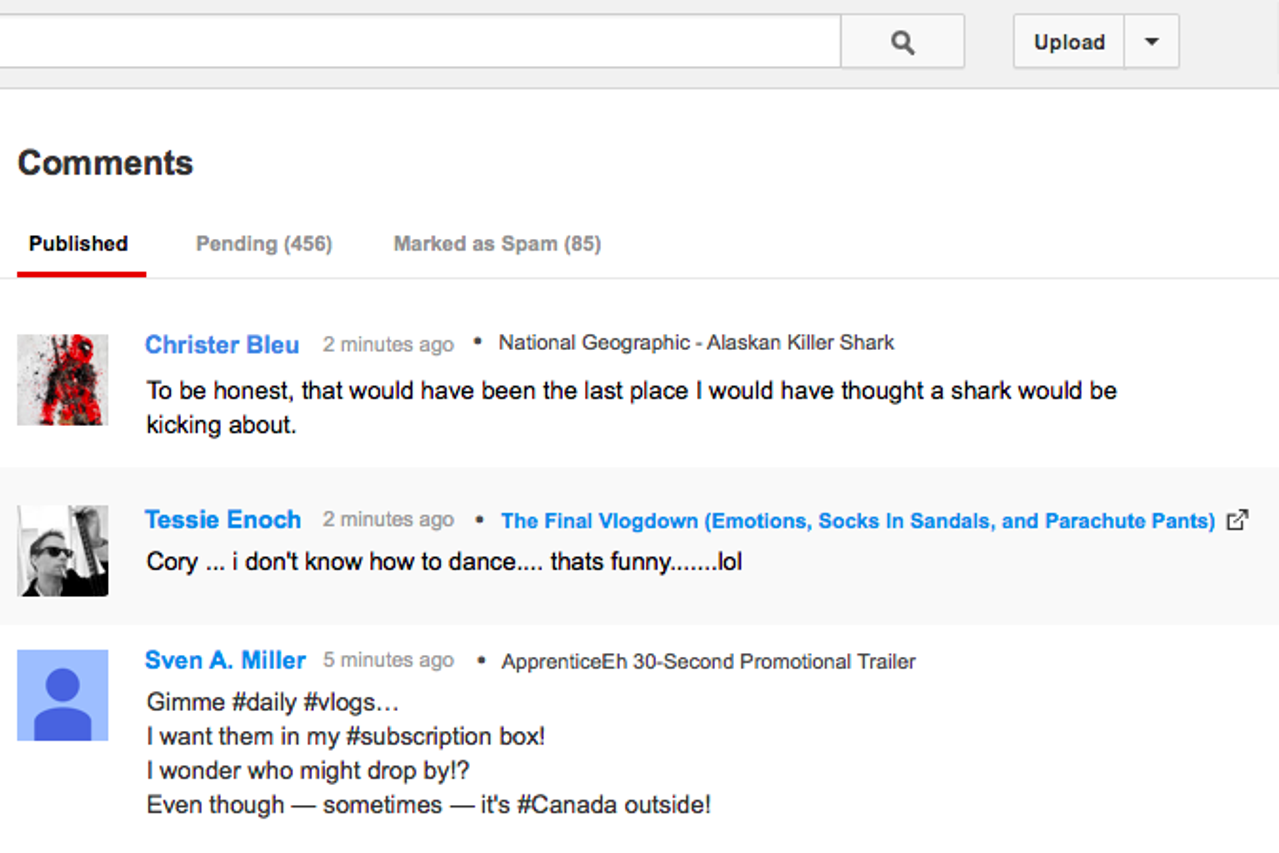Image resolution: width=1279 pixels, height=853 pixels.
Task: Click National Geographic - Alaskan Killer Shark title
Action: 696,343
